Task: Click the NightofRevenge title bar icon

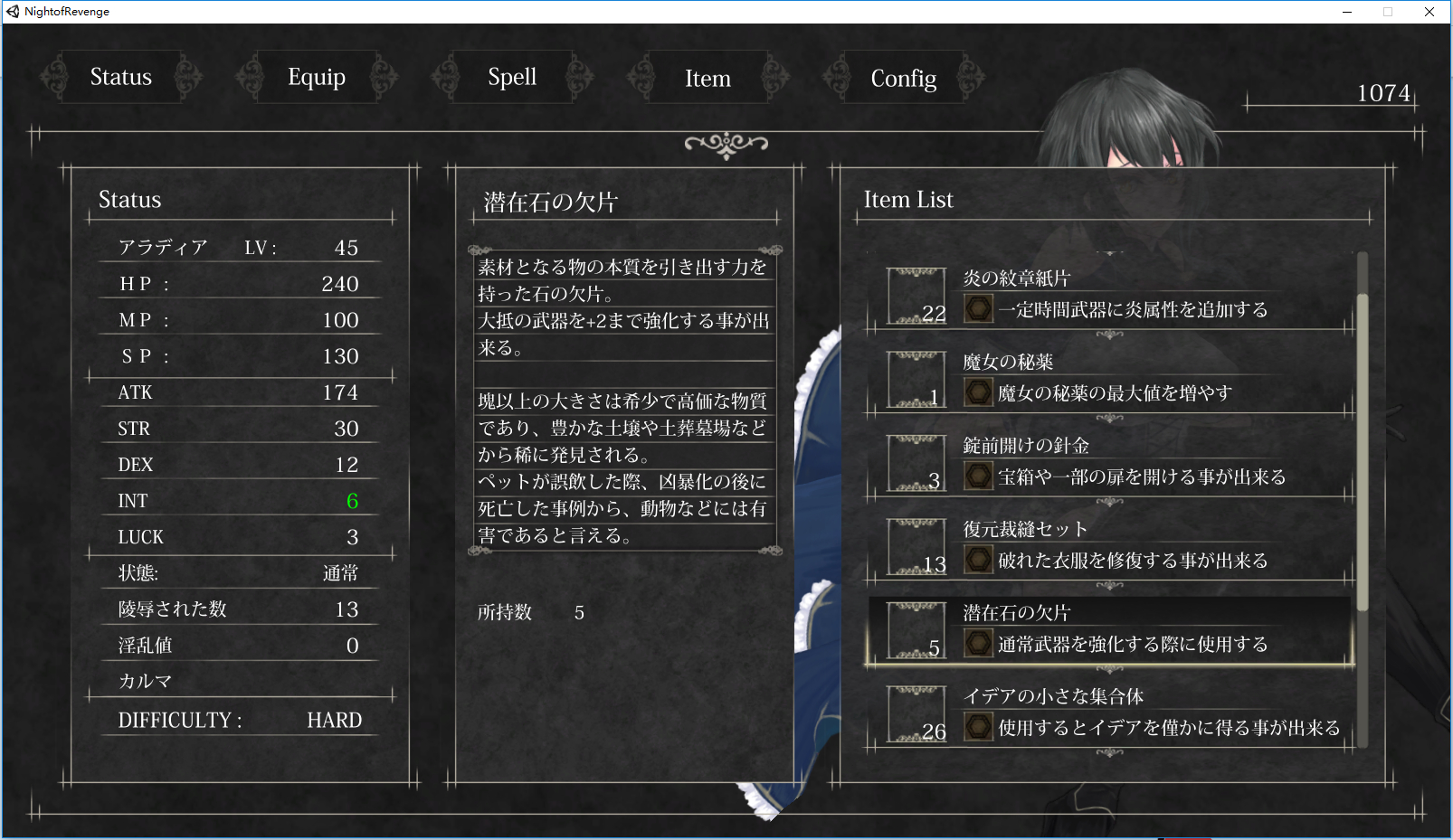Action: 13,12
